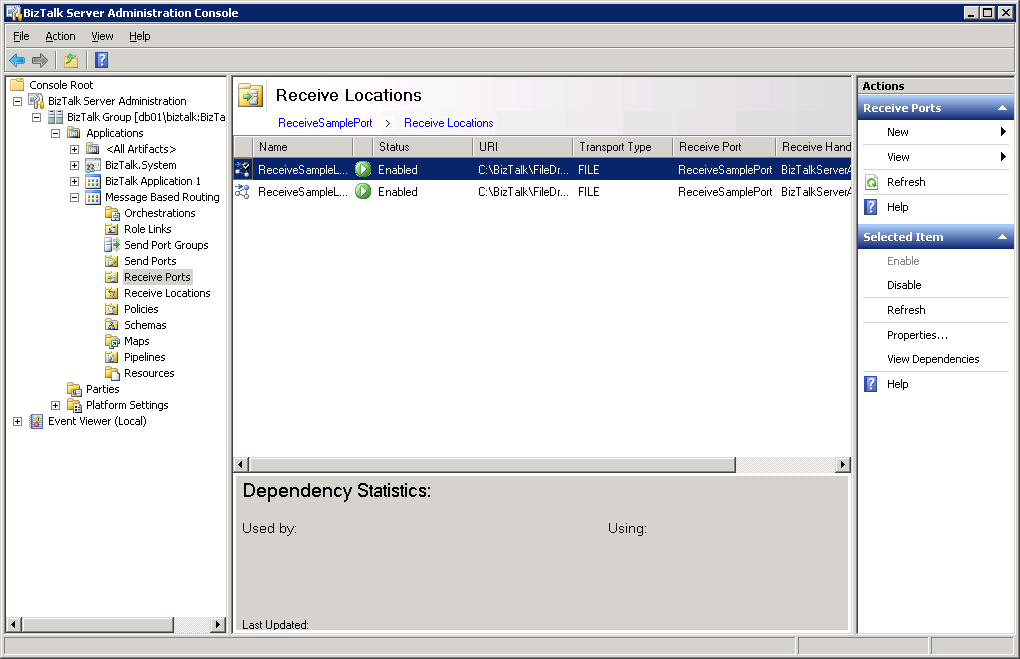Select the second ReceiveSampleL... row name

pyautogui.click(x=302, y=192)
